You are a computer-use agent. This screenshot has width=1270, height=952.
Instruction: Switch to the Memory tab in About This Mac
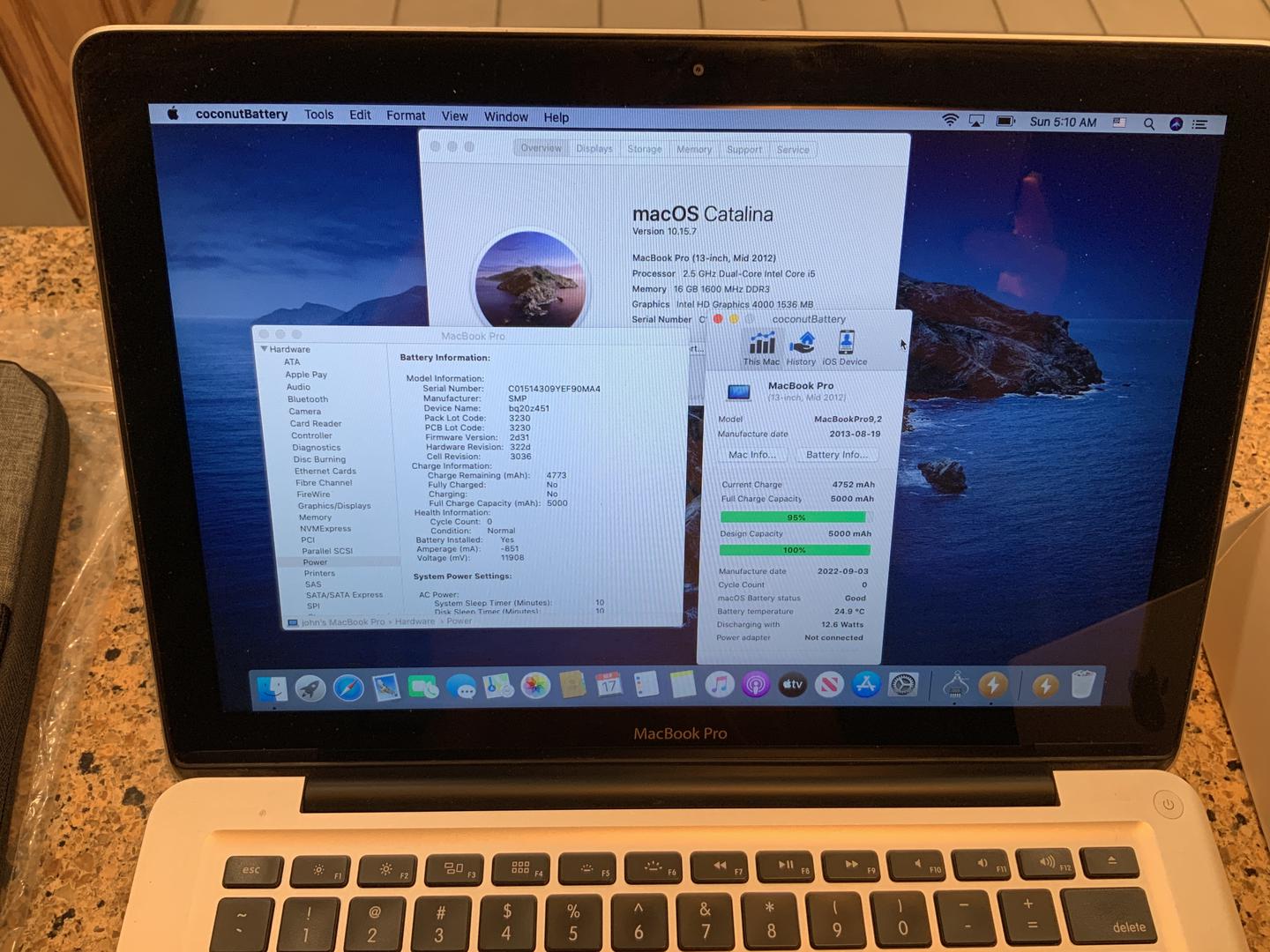pos(694,150)
